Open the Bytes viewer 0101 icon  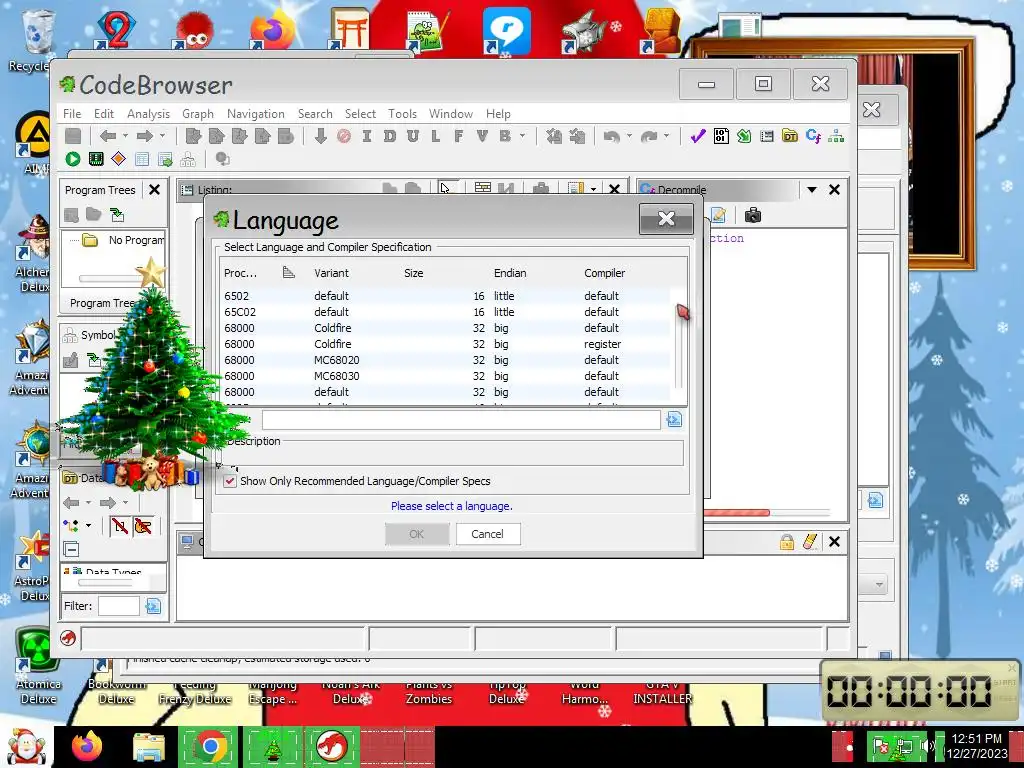coord(721,136)
